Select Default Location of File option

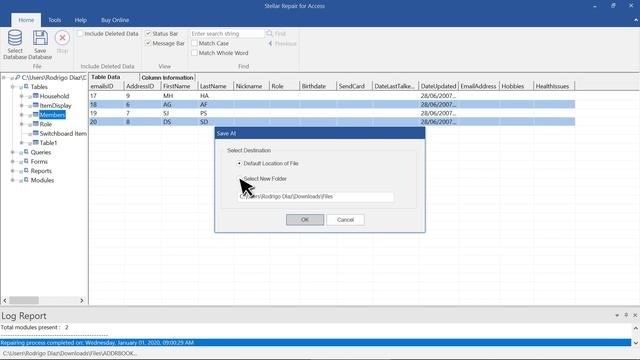pyautogui.click(x=239, y=163)
